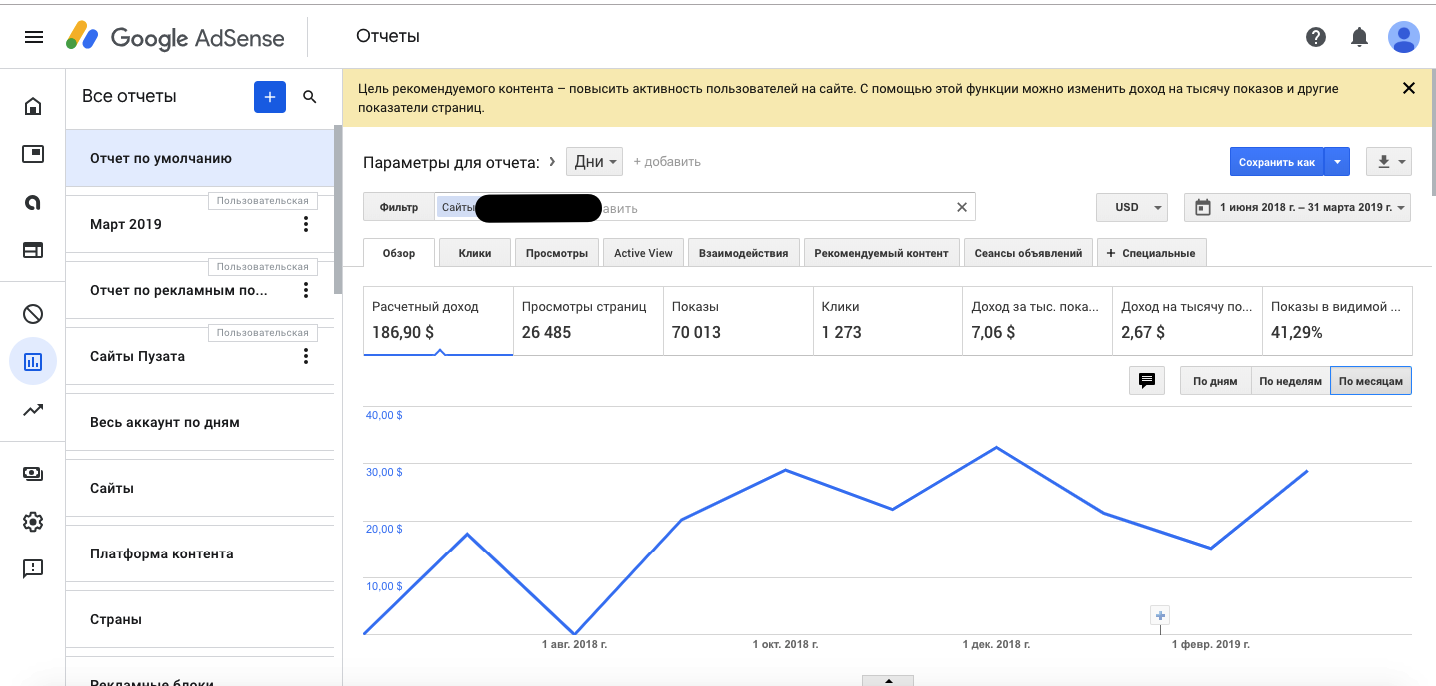Switch to the Клики tab
This screenshot has width=1436, height=686.
[x=474, y=252]
